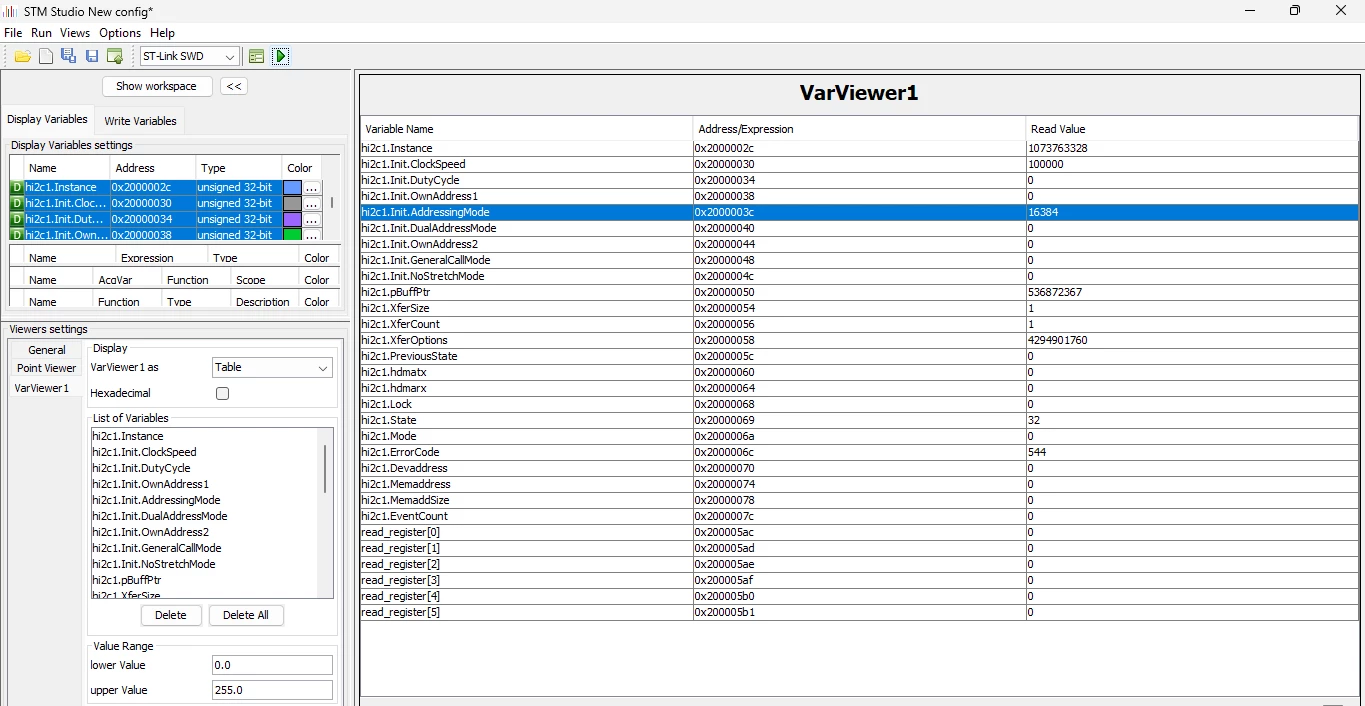Click the upper Value input field
This screenshot has width=1365, height=706.
[x=272, y=690]
